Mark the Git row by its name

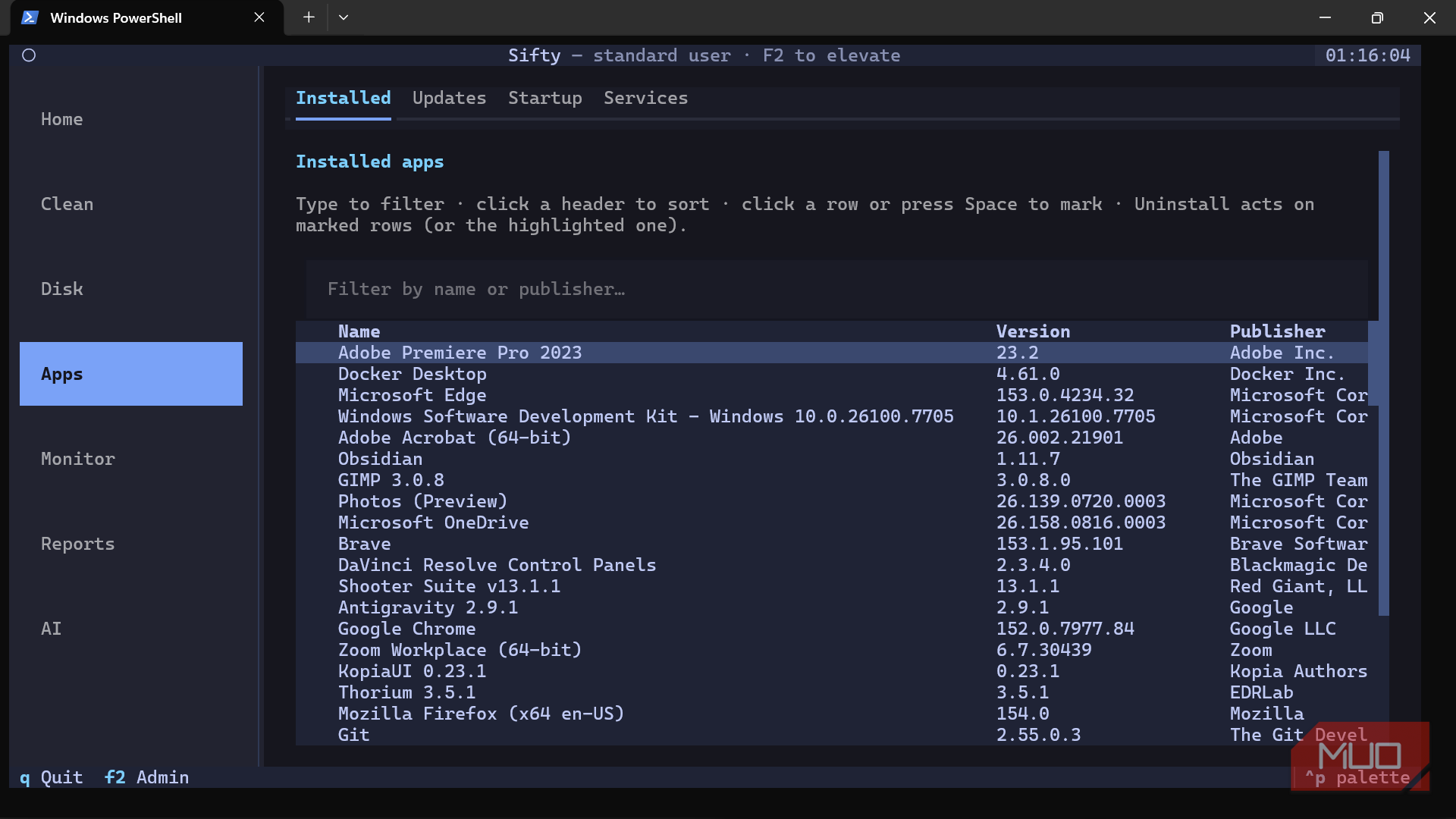(353, 735)
